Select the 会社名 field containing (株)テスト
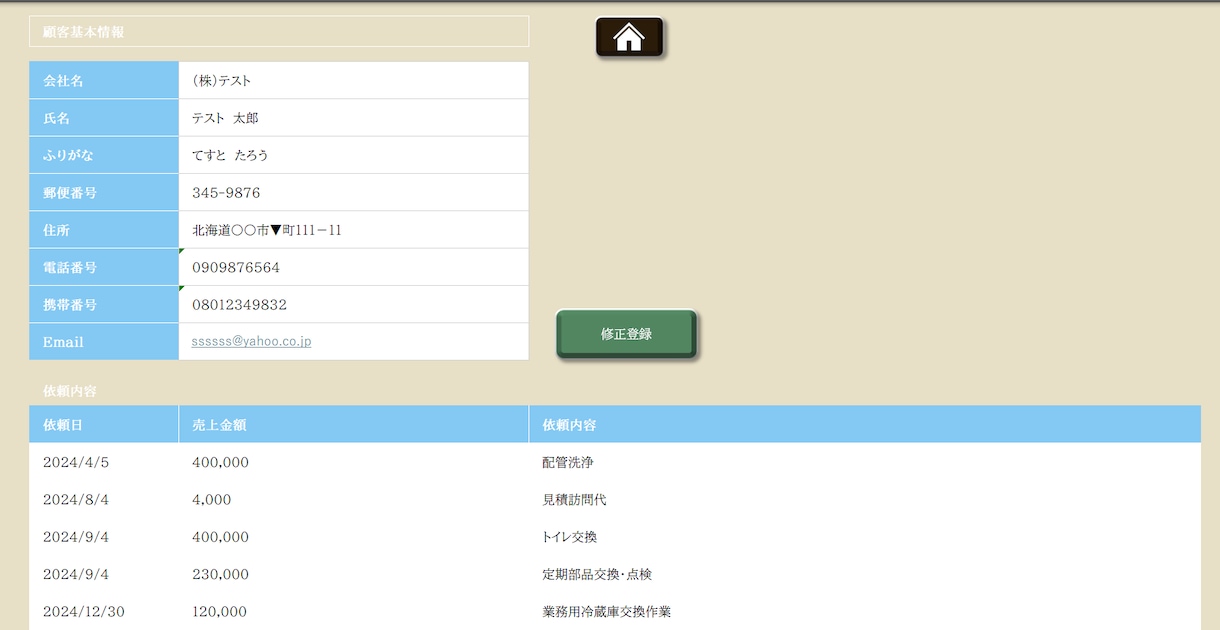The image size is (1220, 630). pos(353,81)
